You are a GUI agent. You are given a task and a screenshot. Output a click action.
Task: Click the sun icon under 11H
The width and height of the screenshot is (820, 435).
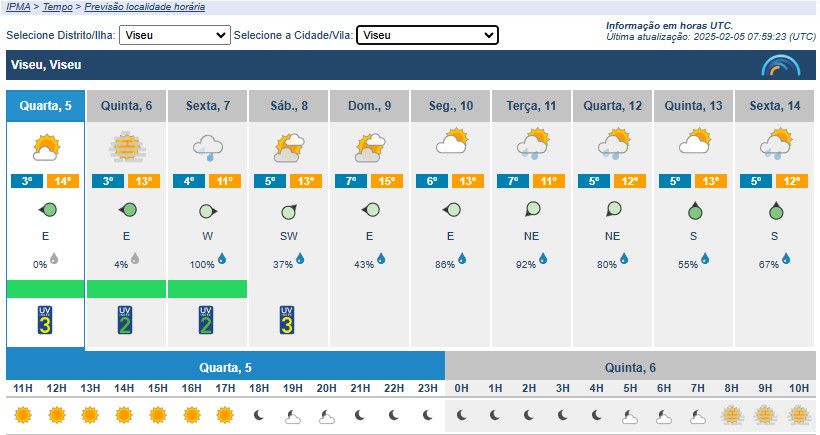[23, 415]
